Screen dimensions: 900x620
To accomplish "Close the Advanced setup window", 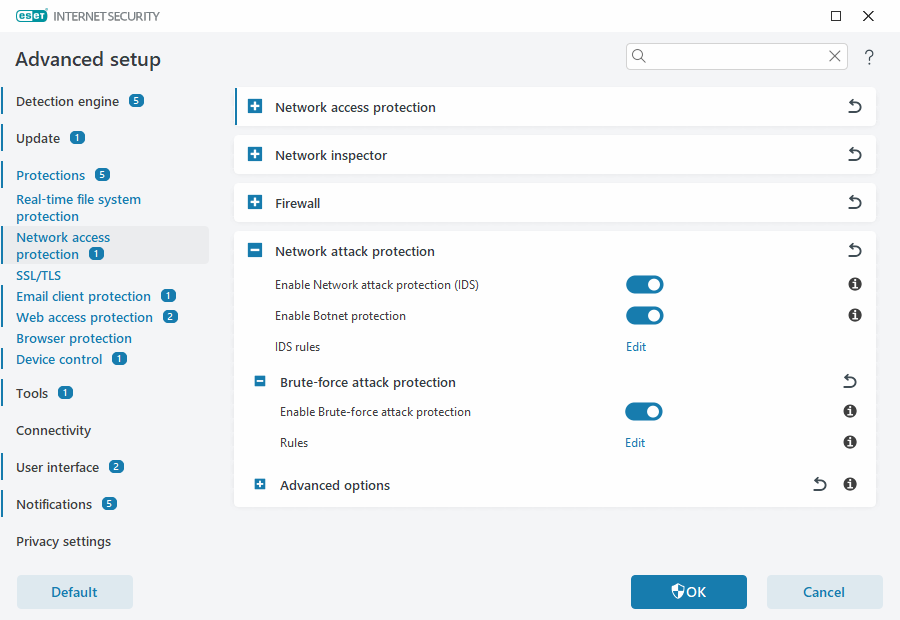I will (868, 16).
